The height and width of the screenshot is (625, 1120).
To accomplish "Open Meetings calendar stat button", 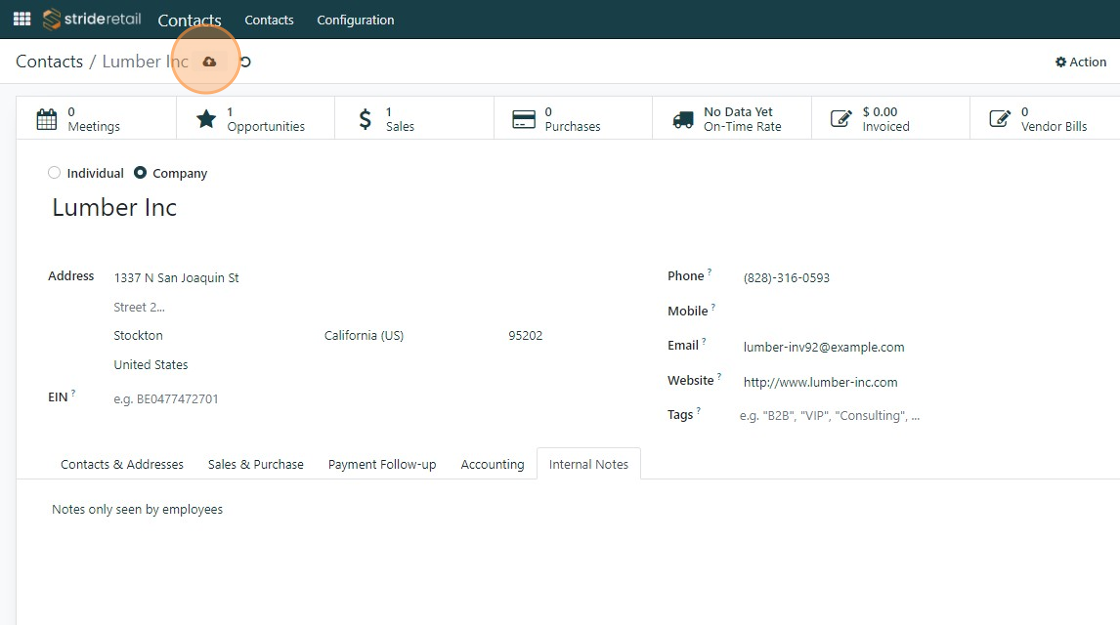I will click(96, 119).
